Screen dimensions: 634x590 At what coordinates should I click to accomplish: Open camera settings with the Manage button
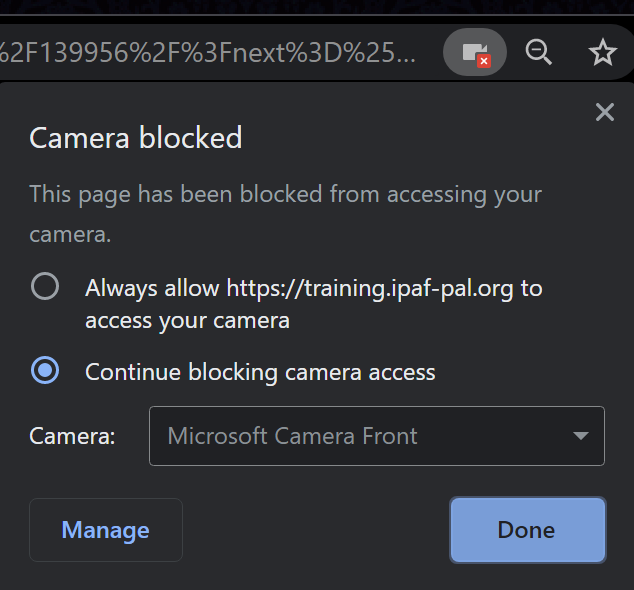105,530
